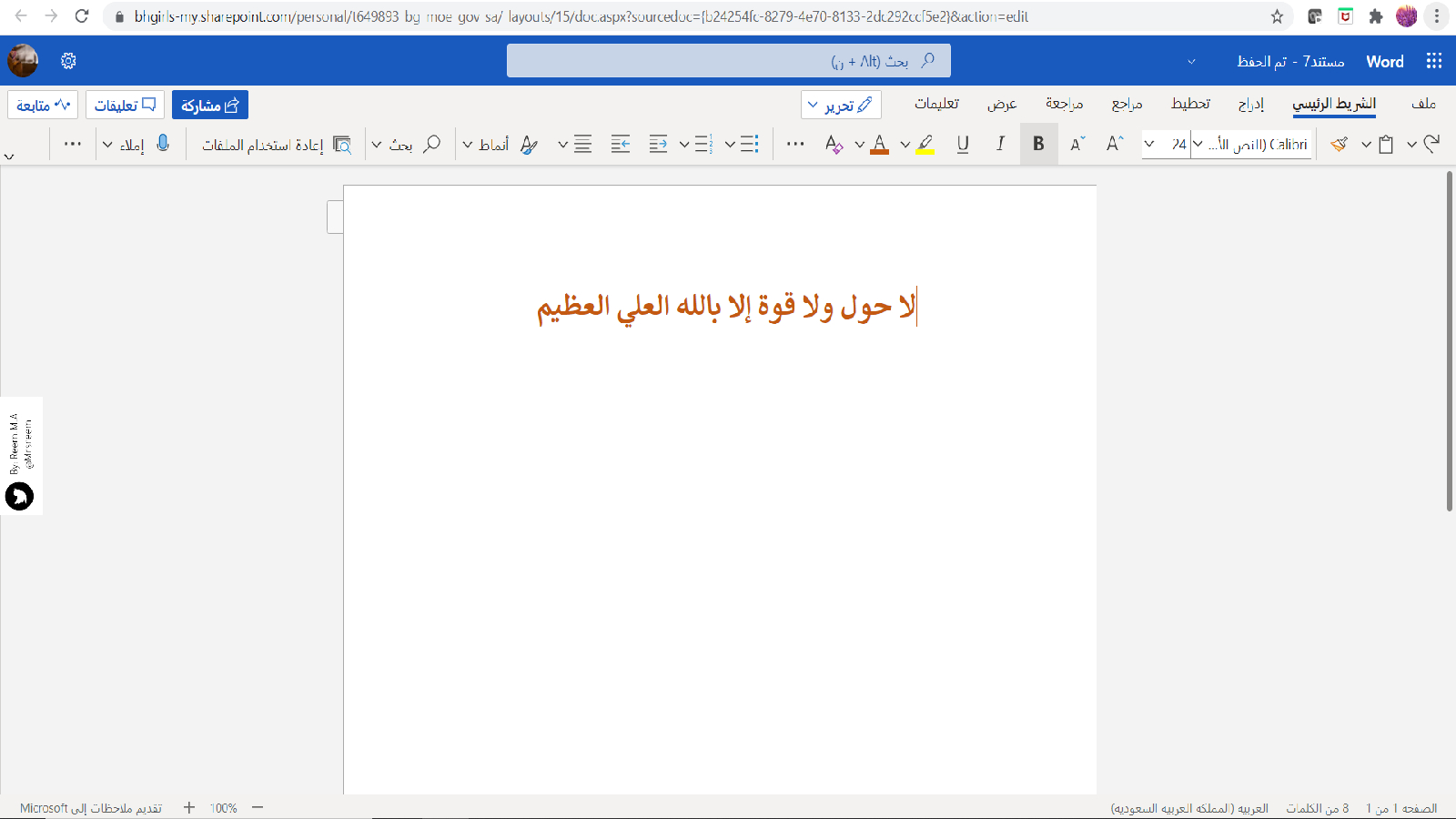Switch to the تخطيط (Layout) tab
Image resolution: width=1456 pixels, height=819 pixels.
tap(1190, 104)
